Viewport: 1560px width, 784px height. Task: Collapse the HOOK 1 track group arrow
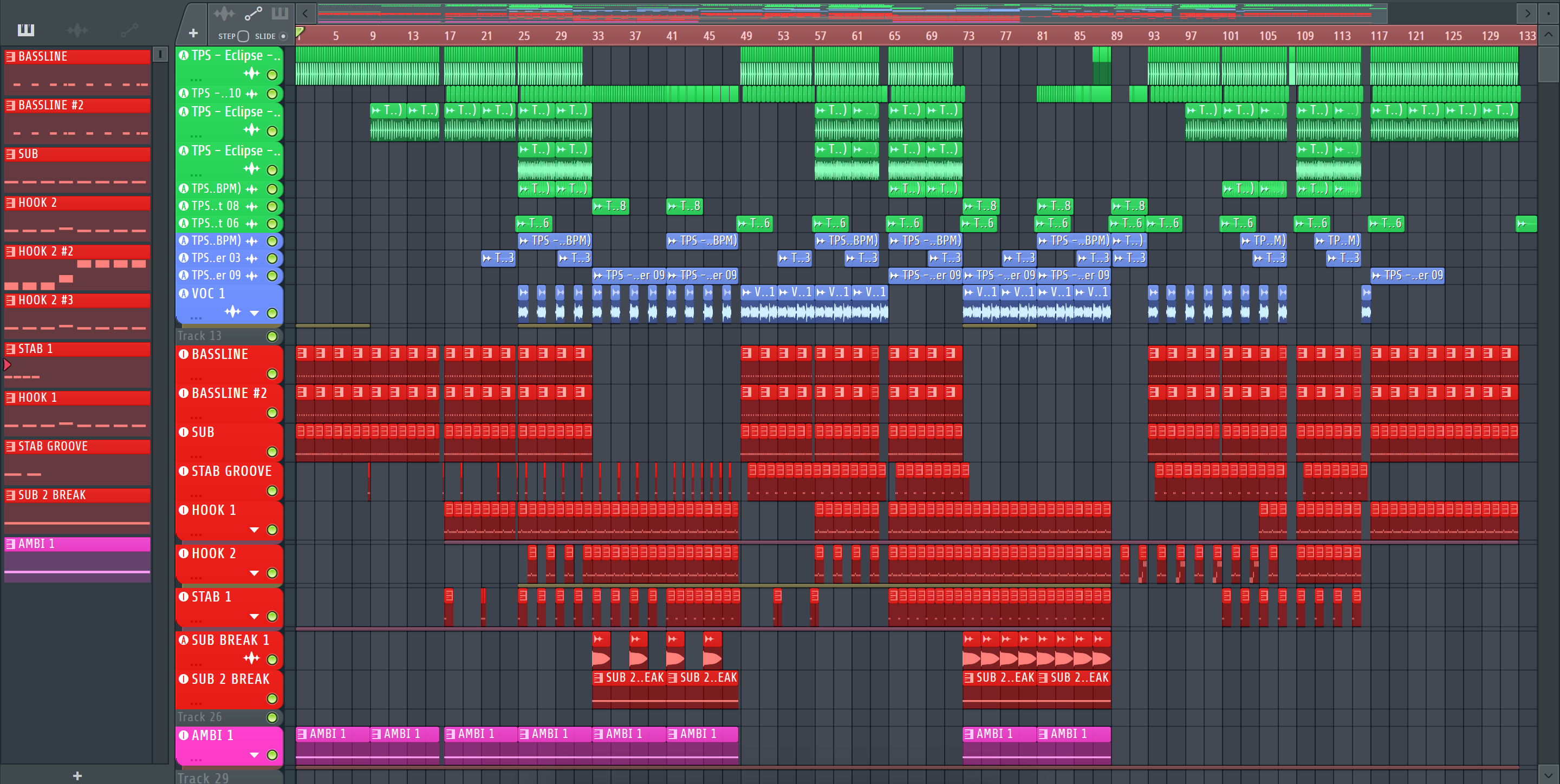(255, 530)
